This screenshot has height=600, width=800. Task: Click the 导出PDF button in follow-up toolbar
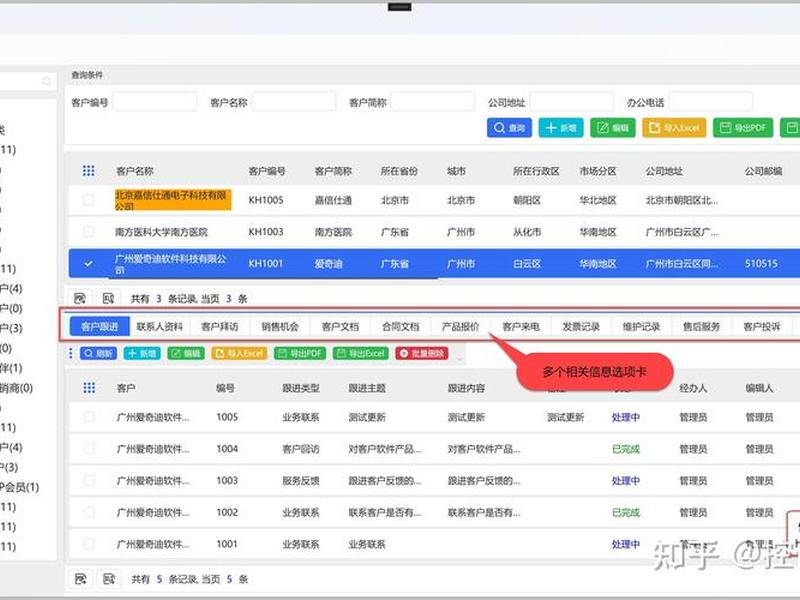pos(300,353)
